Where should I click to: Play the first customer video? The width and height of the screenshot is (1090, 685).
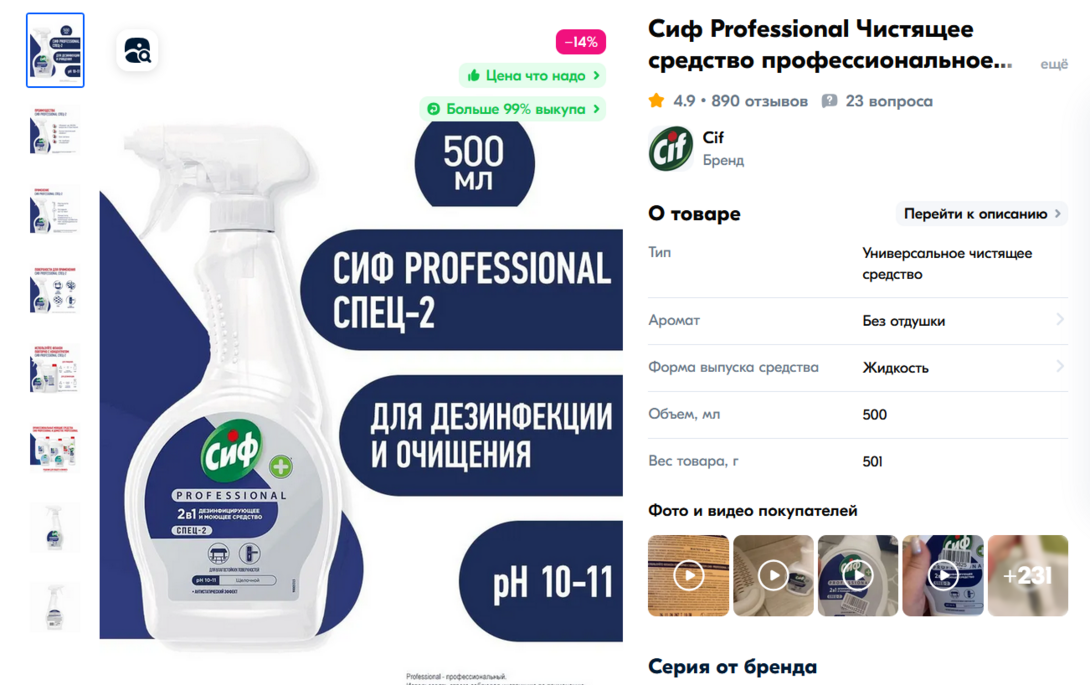pyautogui.click(x=688, y=575)
